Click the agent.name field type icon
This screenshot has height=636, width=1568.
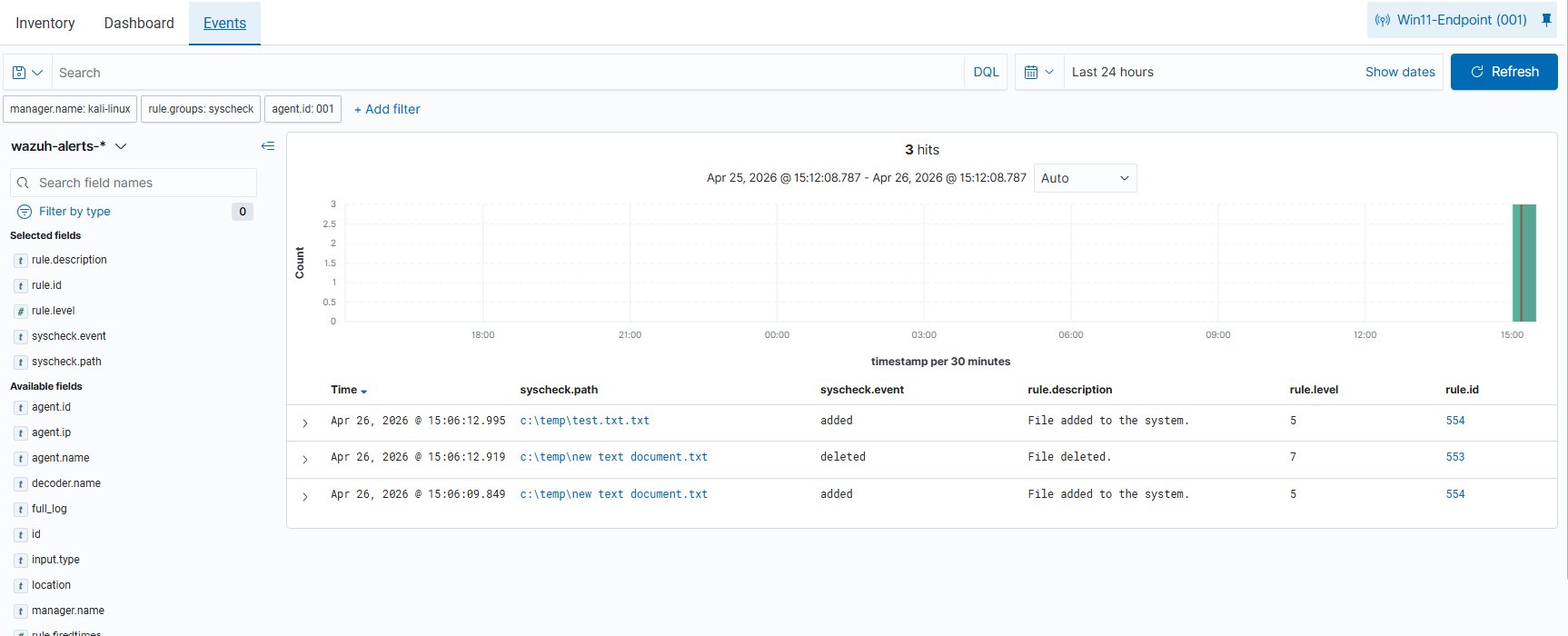pos(21,459)
